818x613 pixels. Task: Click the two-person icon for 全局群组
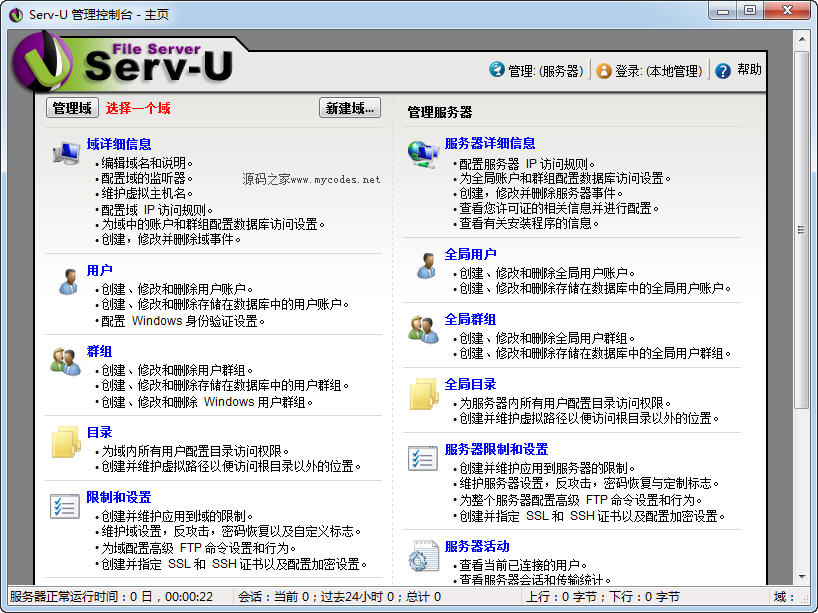pyautogui.click(x=423, y=330)
